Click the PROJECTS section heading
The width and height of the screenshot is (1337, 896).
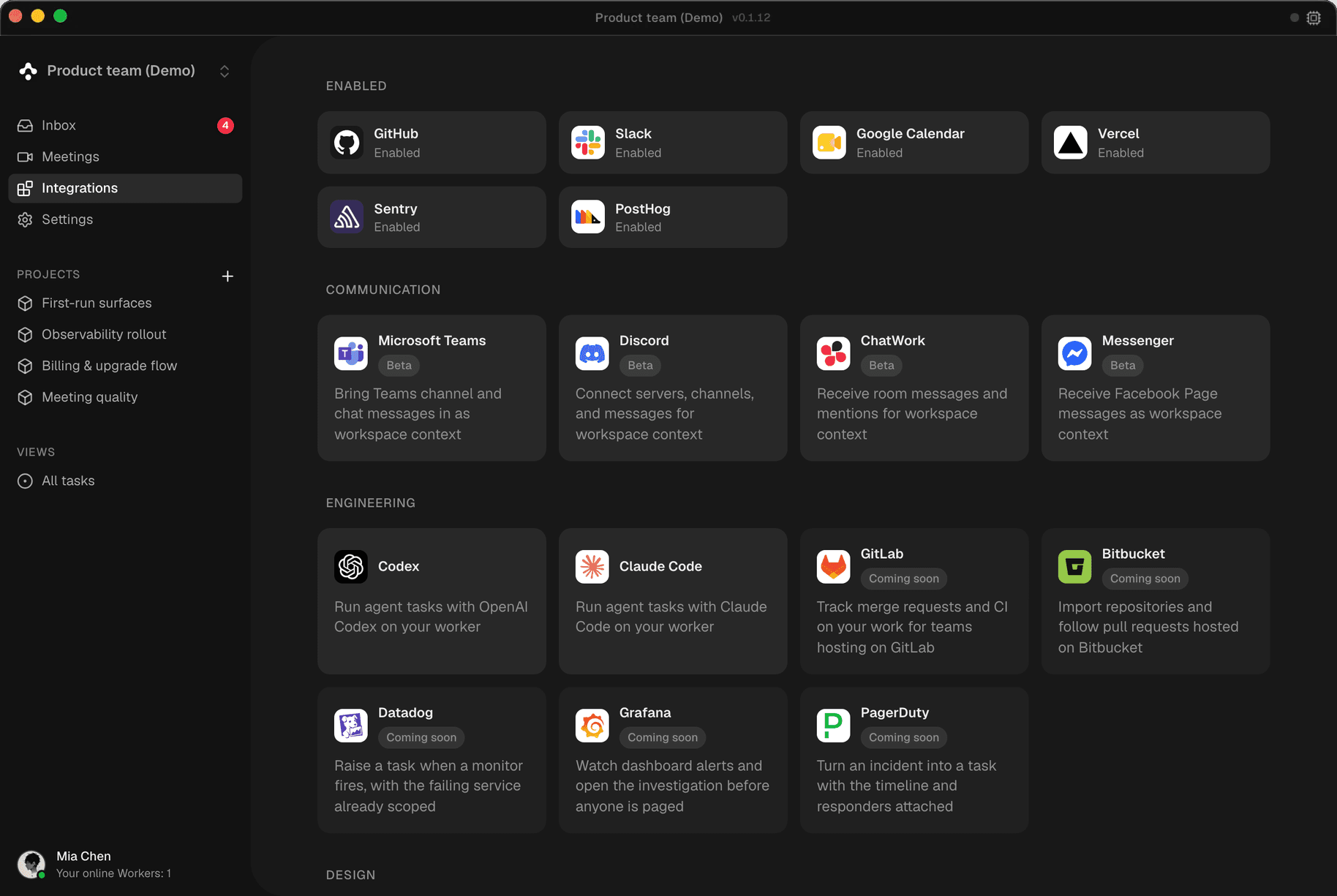click(48, 274)
